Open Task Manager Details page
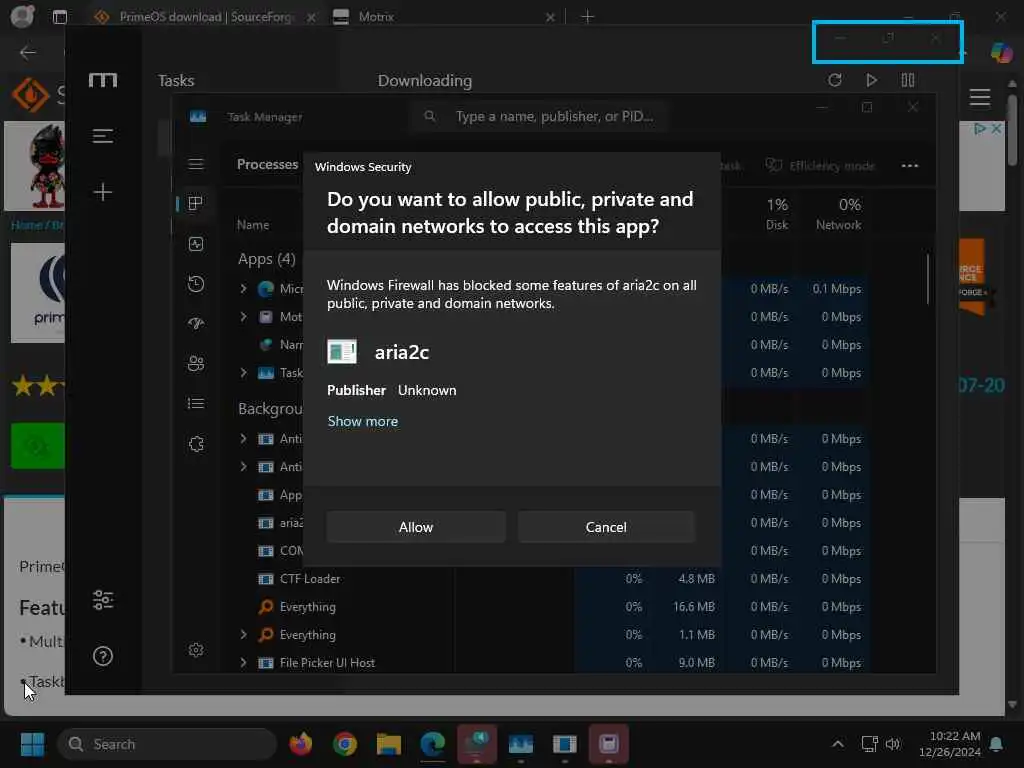The height and width of the screenshot is (768, 1024). point(195,404)
